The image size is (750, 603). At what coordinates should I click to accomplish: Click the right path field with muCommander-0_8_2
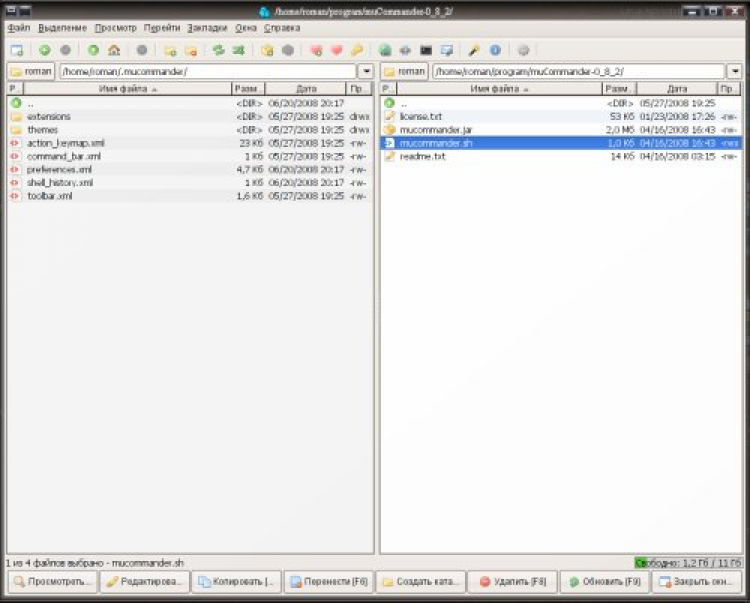[x=579, y=72]
